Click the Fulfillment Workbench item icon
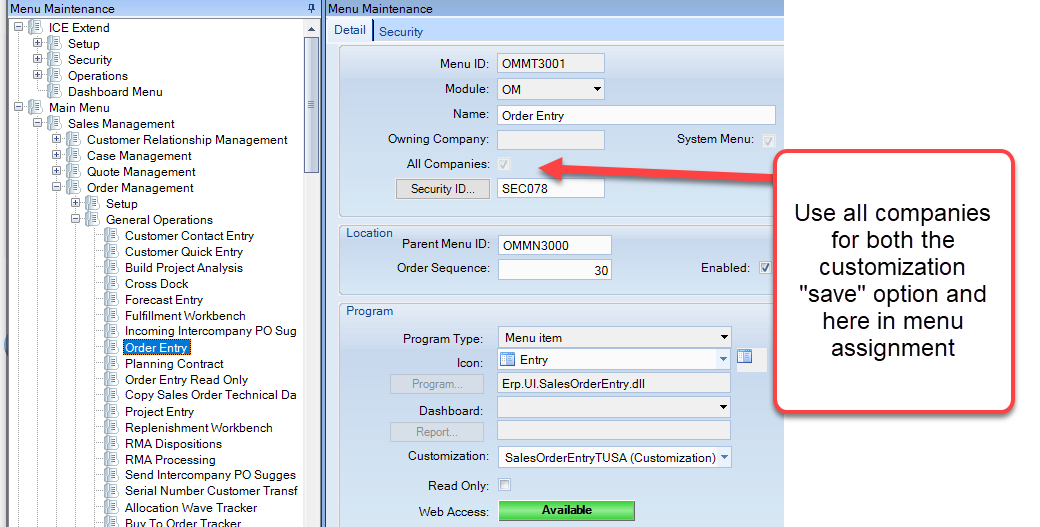Viewport: 1040px width, 527px height. point(112,316)
